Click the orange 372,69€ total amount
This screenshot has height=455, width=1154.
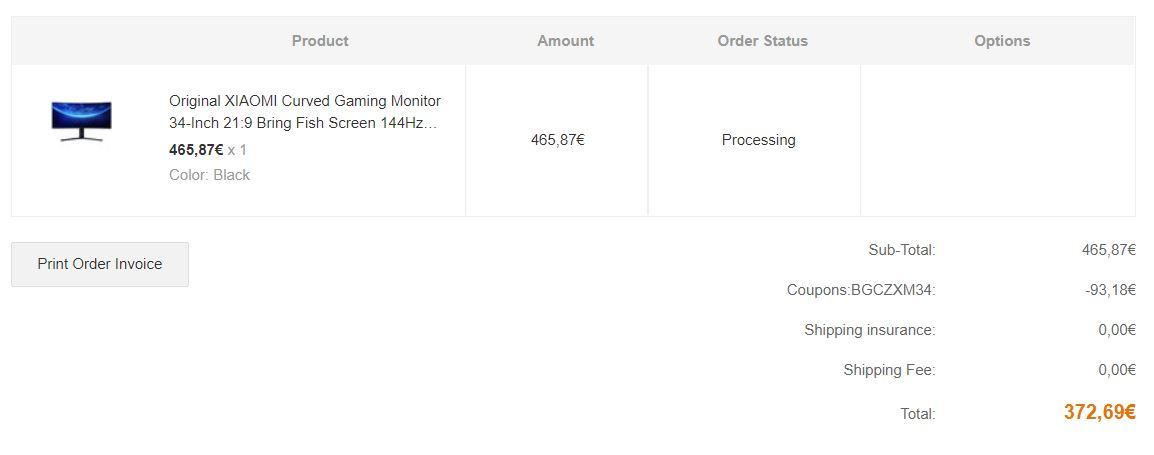click(1099, 412)
